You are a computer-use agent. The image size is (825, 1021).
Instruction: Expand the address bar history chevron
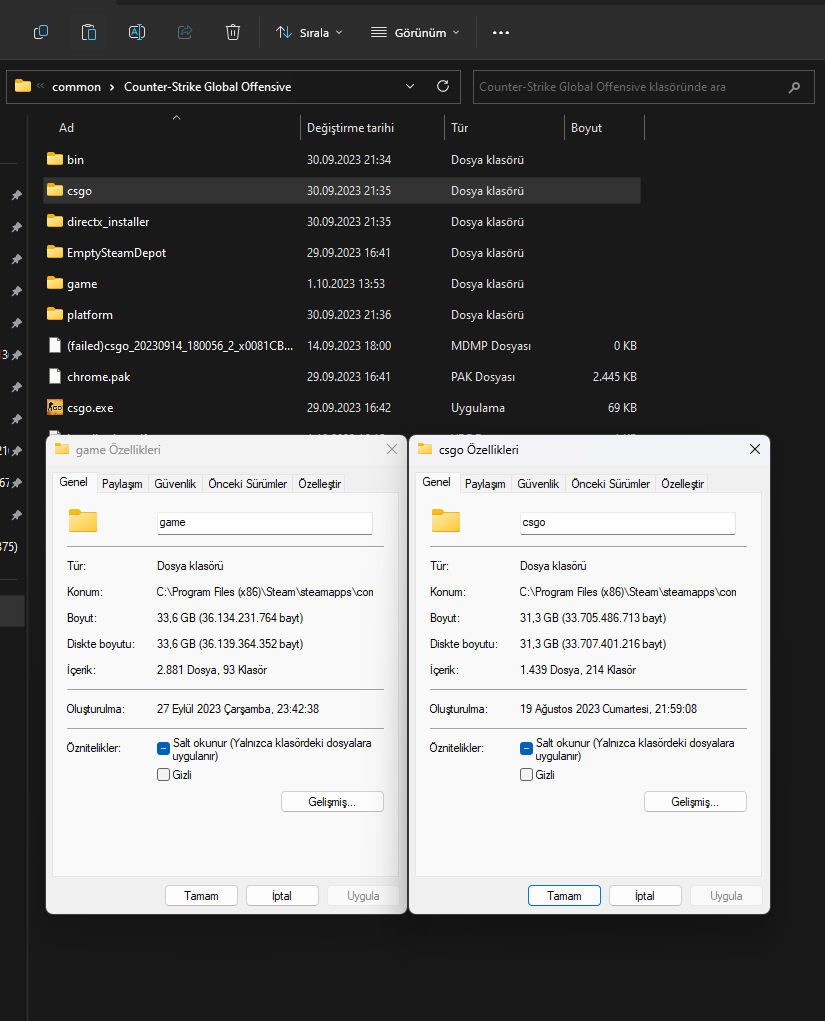410,86
